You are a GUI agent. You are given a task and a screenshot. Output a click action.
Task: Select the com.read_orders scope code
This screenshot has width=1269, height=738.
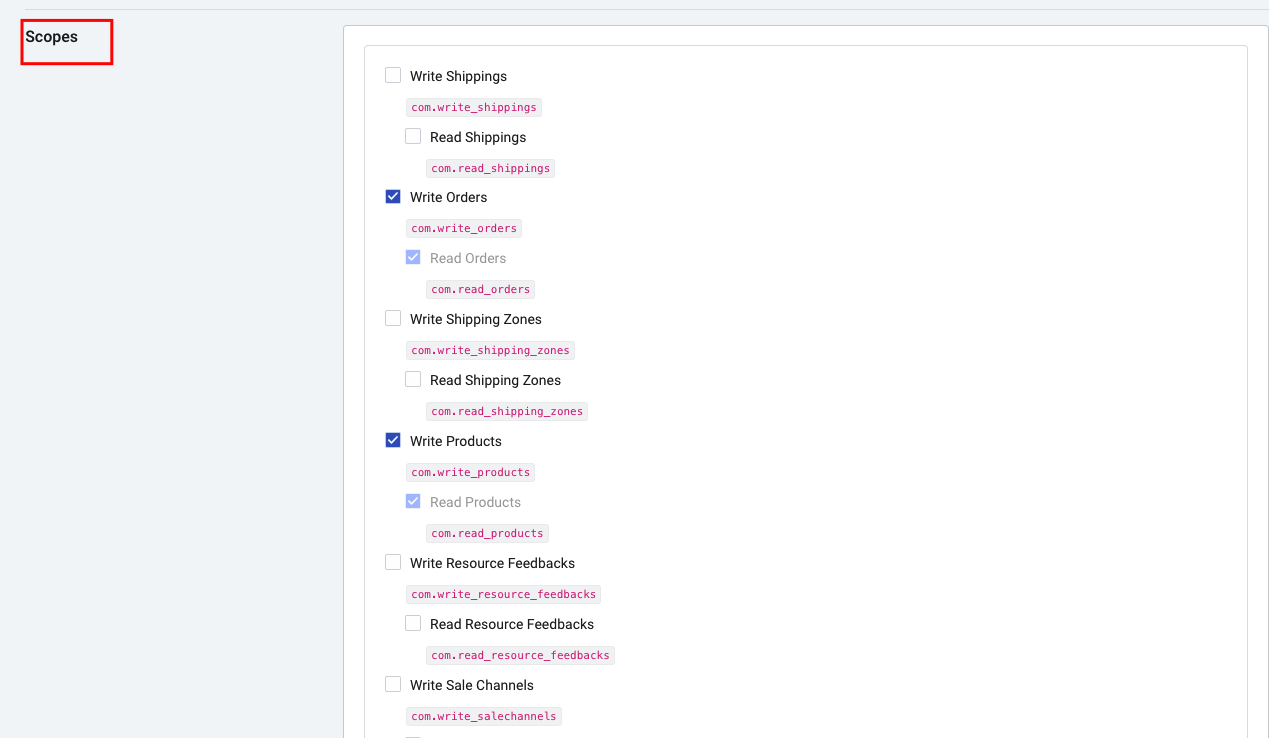(x=480, y=289)
